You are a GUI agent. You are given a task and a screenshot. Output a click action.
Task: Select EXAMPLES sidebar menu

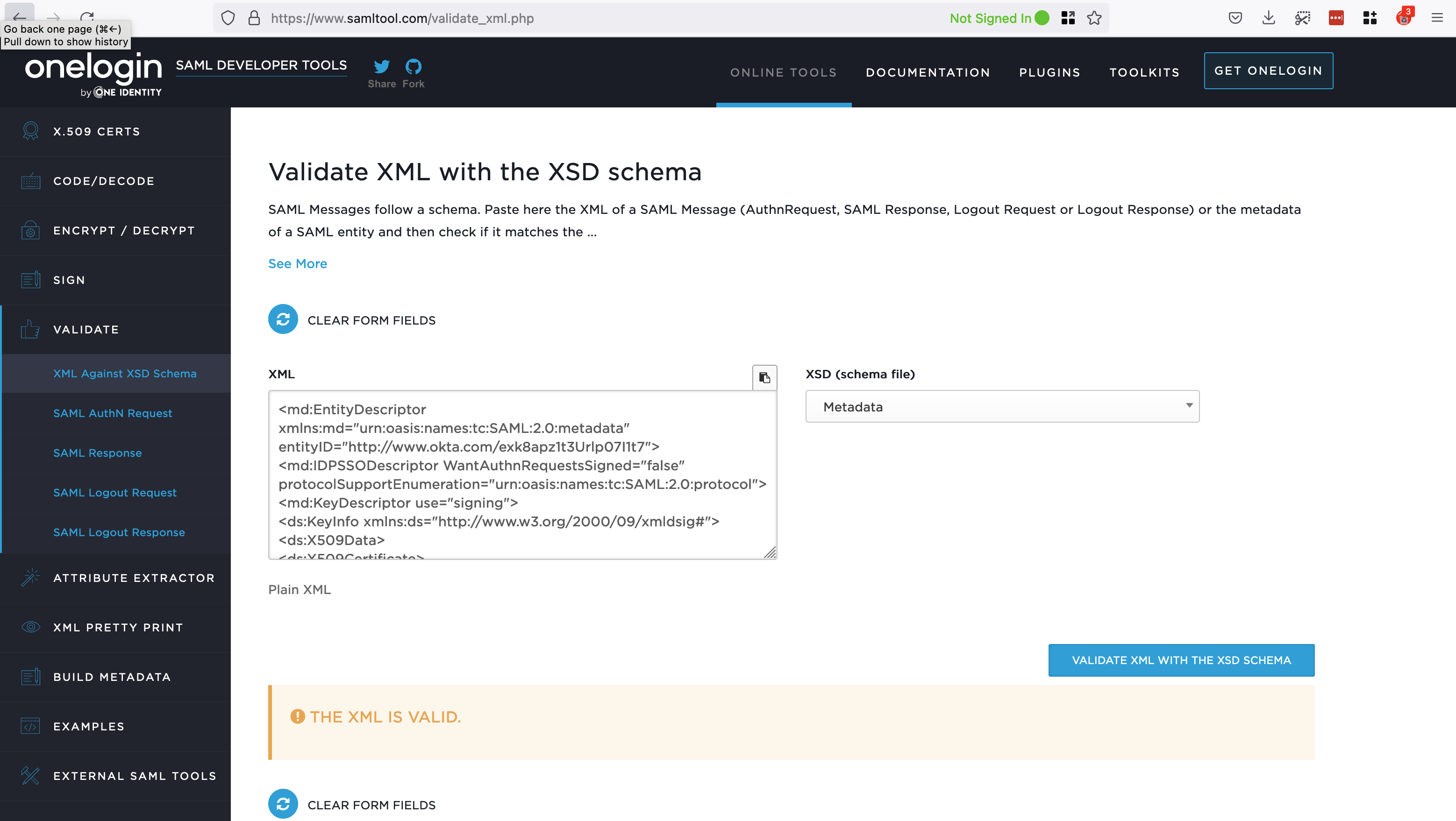coord(115,726)
